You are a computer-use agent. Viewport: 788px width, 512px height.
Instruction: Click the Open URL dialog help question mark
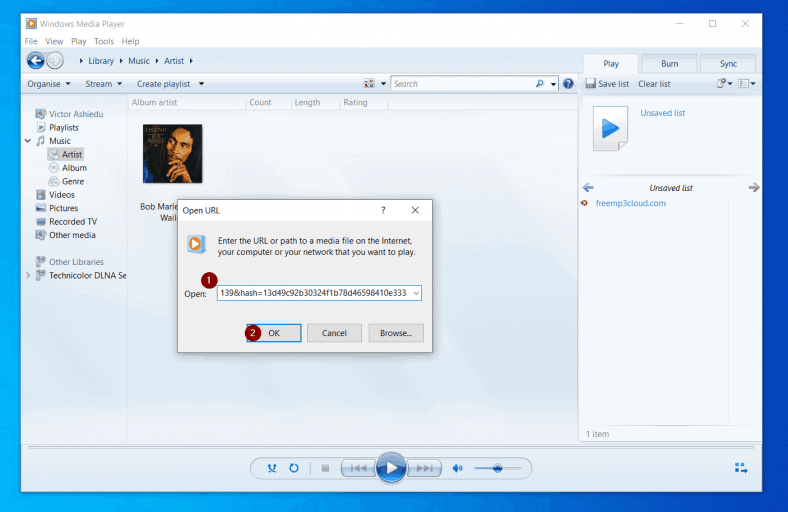383,210
